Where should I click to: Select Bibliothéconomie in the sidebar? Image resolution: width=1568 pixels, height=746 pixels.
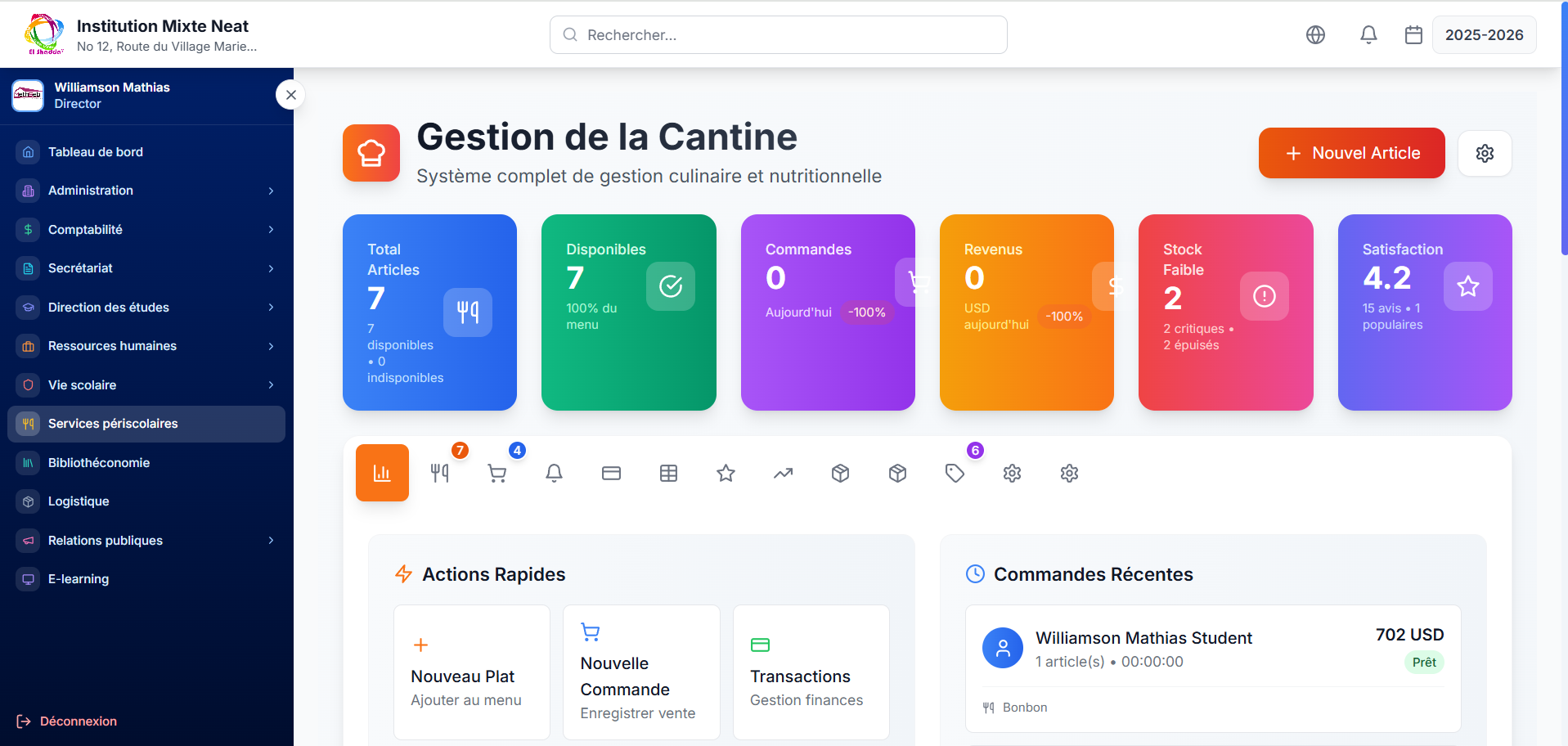pos(99,463)
